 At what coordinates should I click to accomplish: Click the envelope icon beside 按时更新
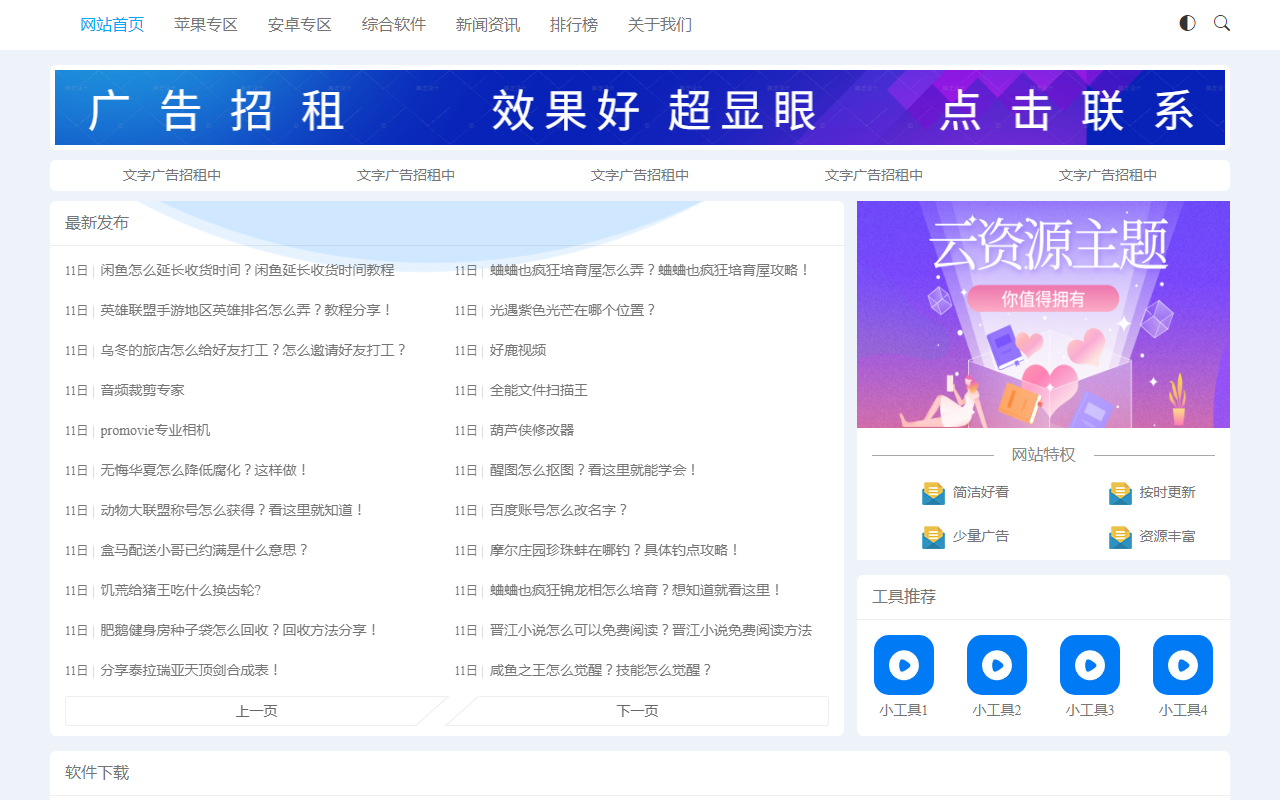(1120, 493)
